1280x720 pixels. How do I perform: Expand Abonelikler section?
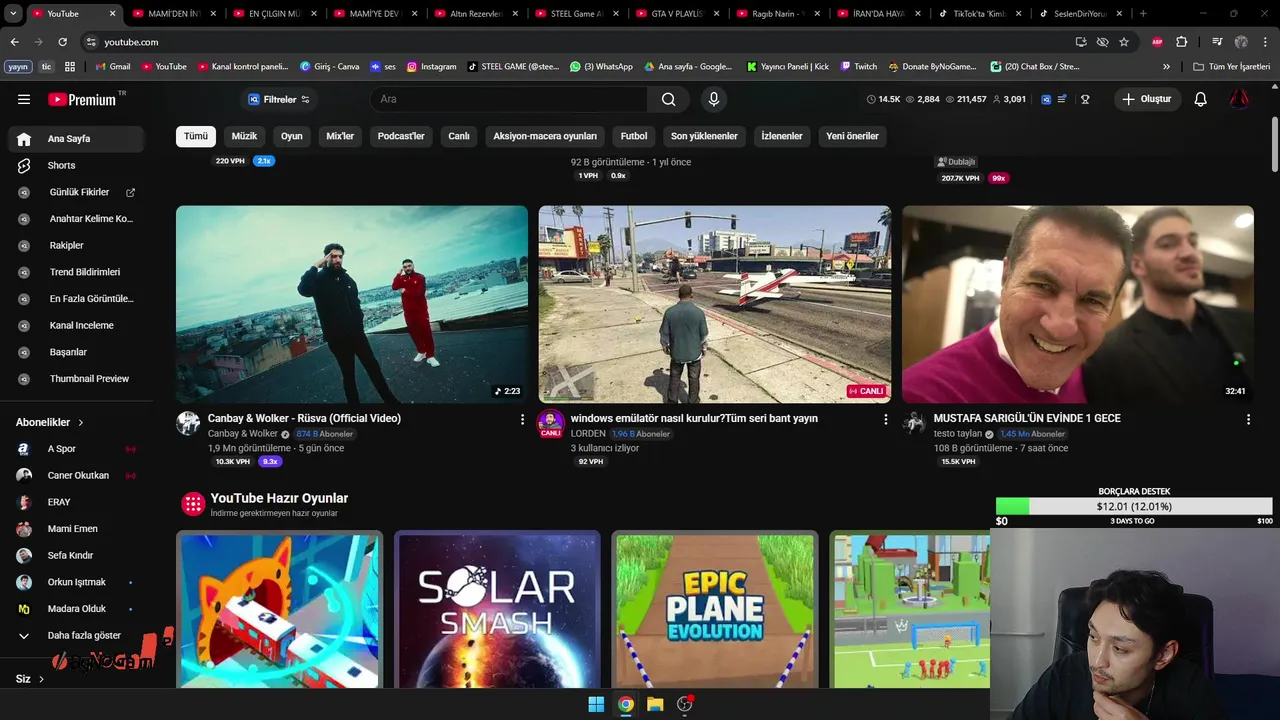[x=50, y=423]
